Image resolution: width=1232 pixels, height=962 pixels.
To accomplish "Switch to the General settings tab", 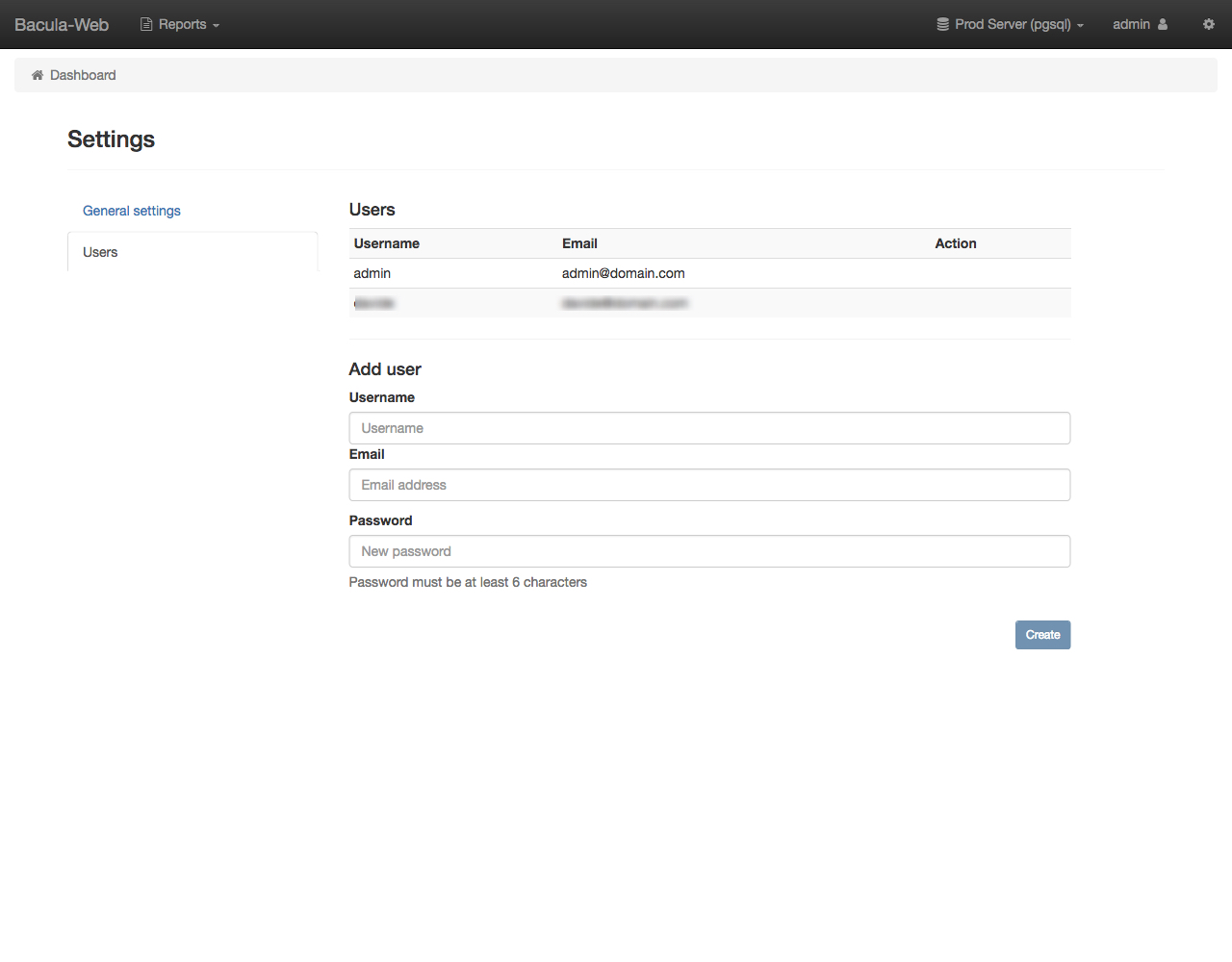I will coord(132,211).
